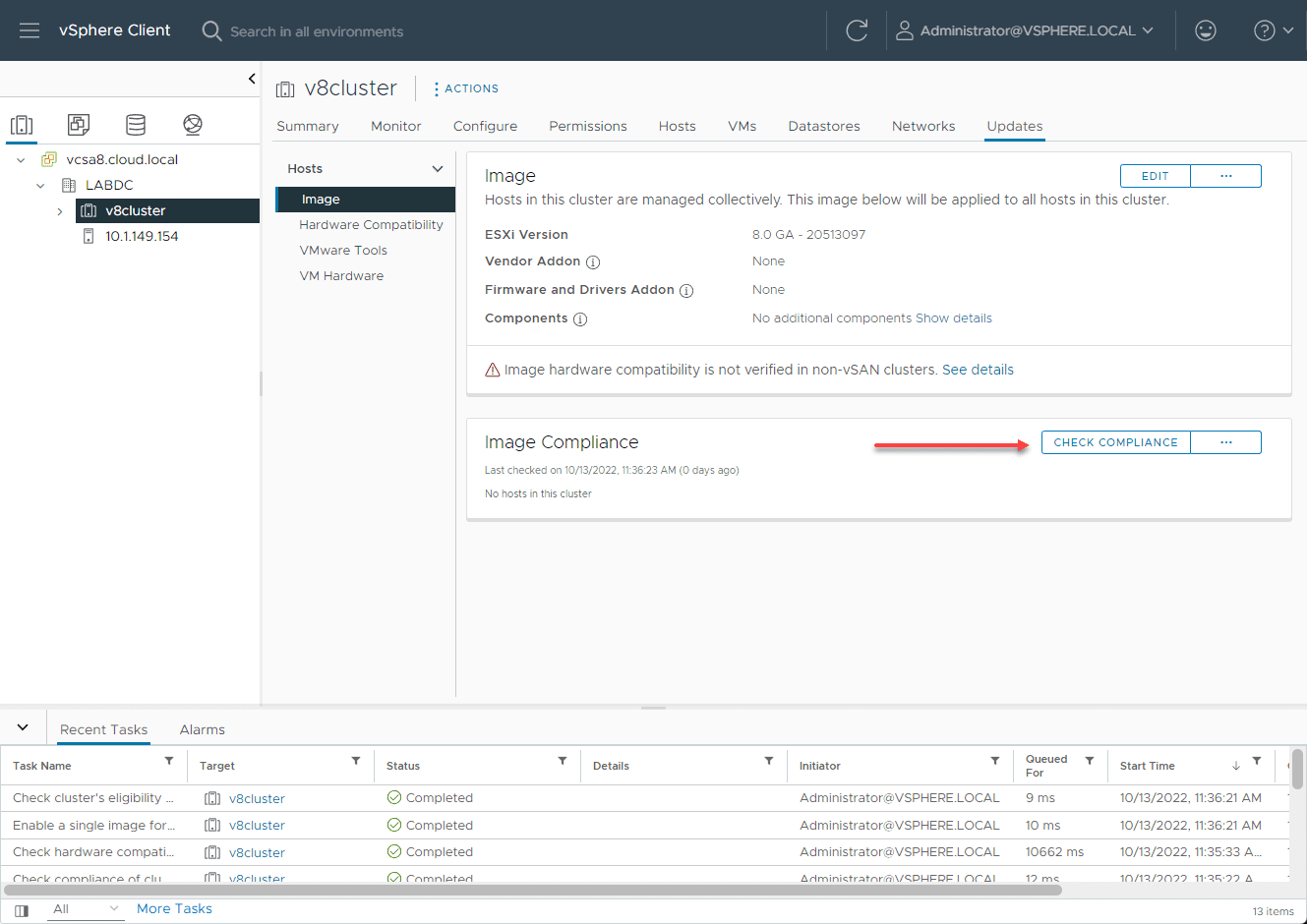Open the See details link
The image size is (1307, 924).
[x=978, y=370]
